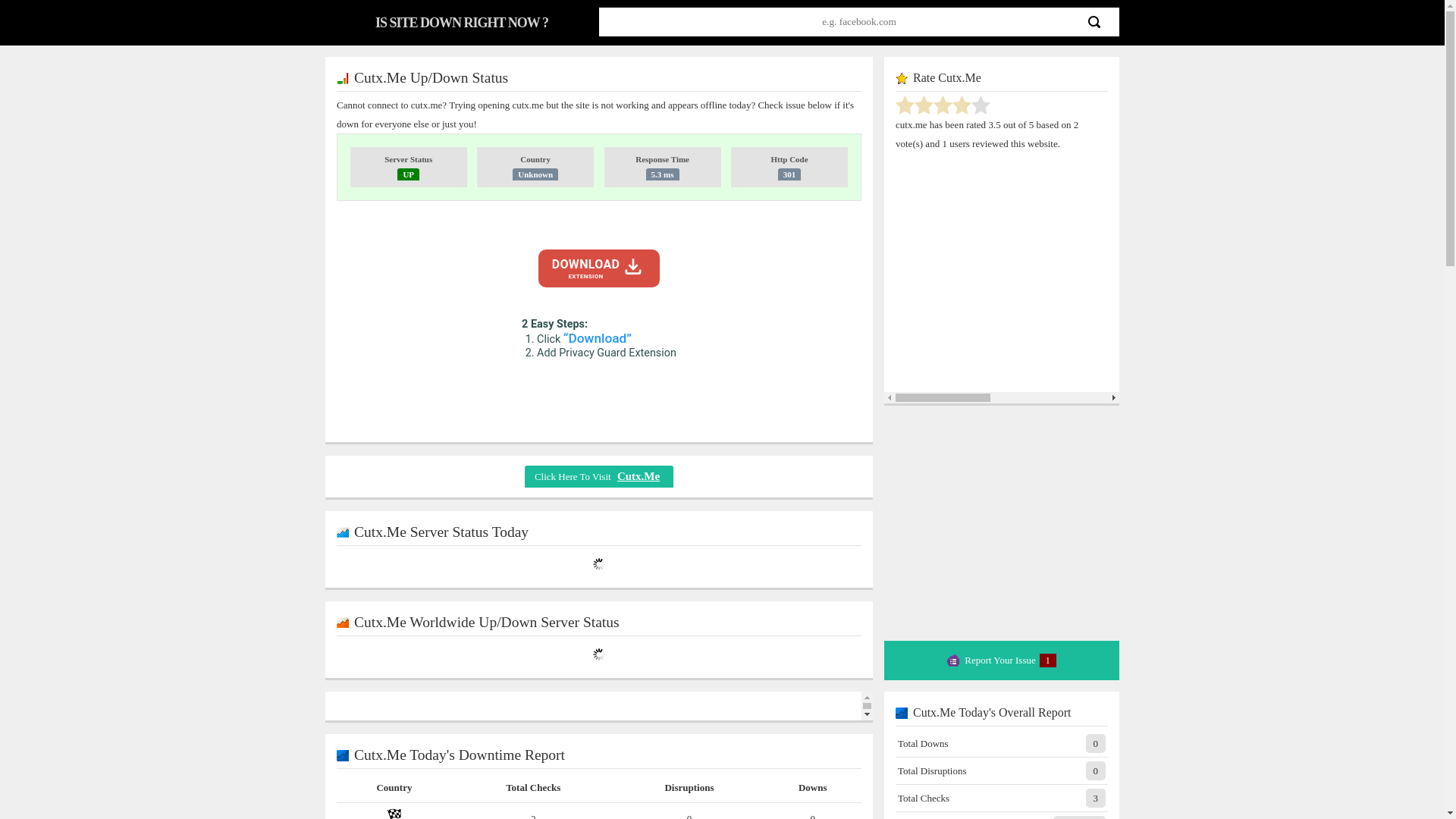Click the Server Status Today loading spinner
The height and width of the screenshot is (819, 1456).
[x=598, y=564]
